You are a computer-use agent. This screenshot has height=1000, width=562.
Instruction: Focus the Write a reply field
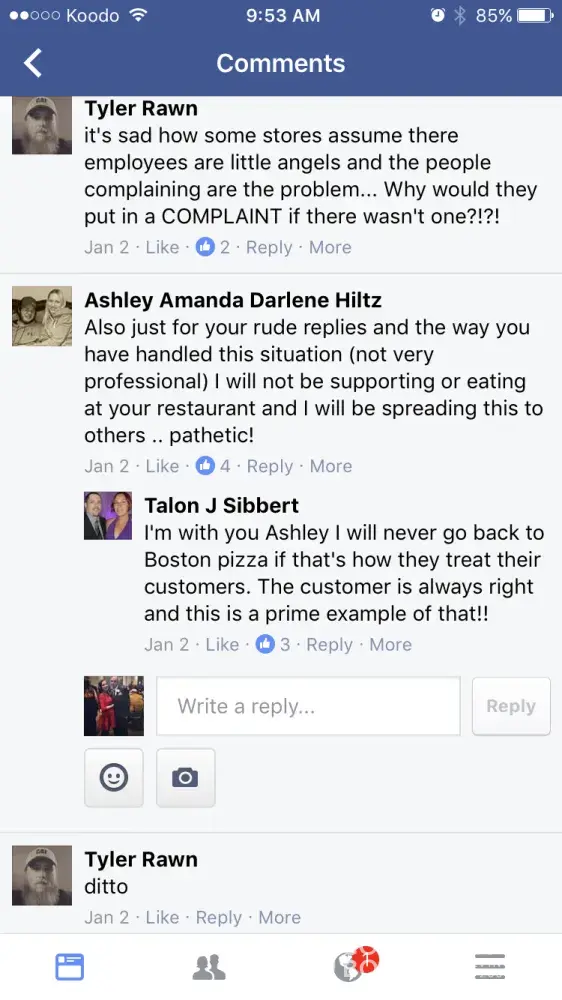[308, 706]
